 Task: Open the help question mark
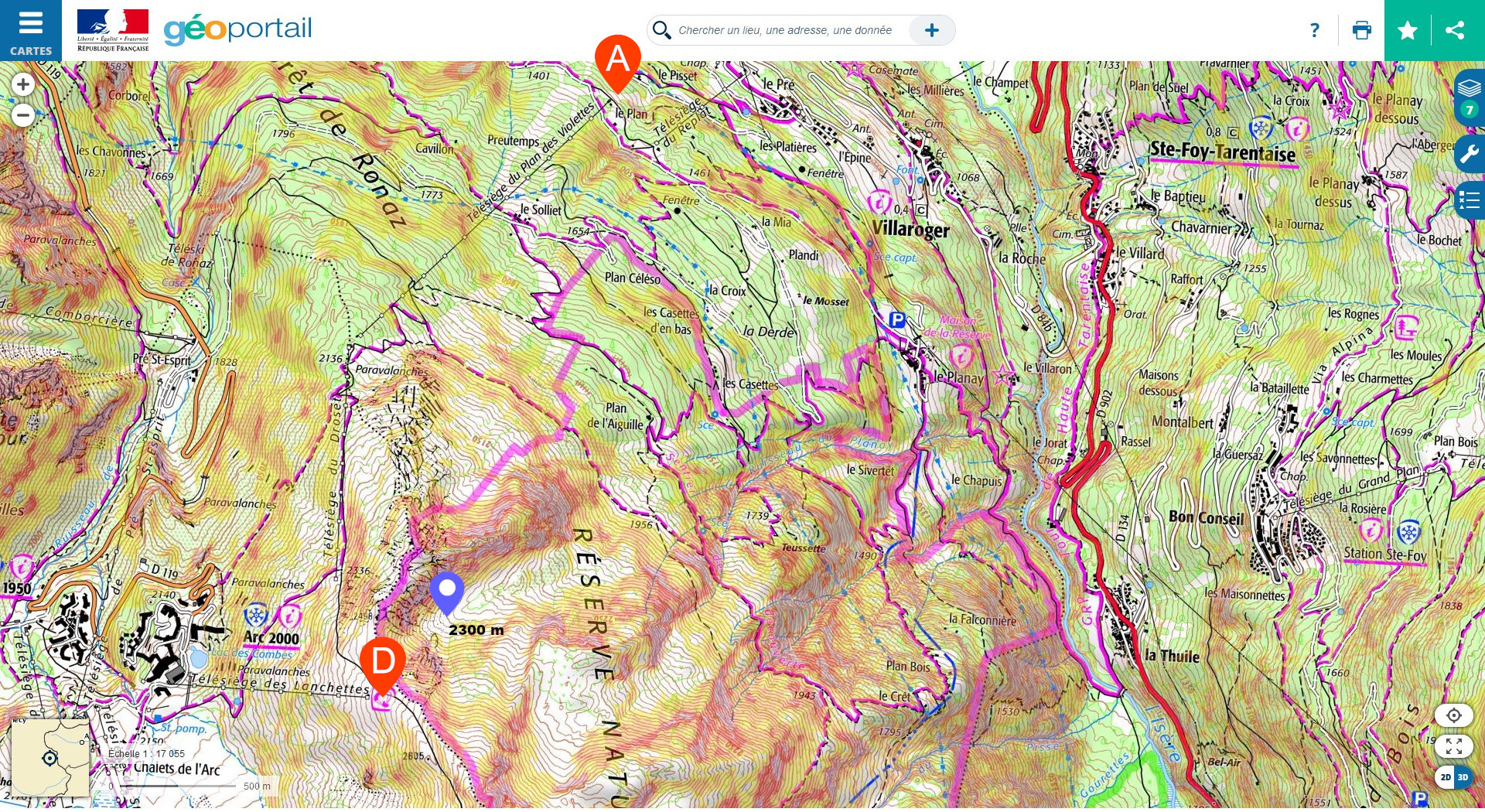(x=1315, y=30)
